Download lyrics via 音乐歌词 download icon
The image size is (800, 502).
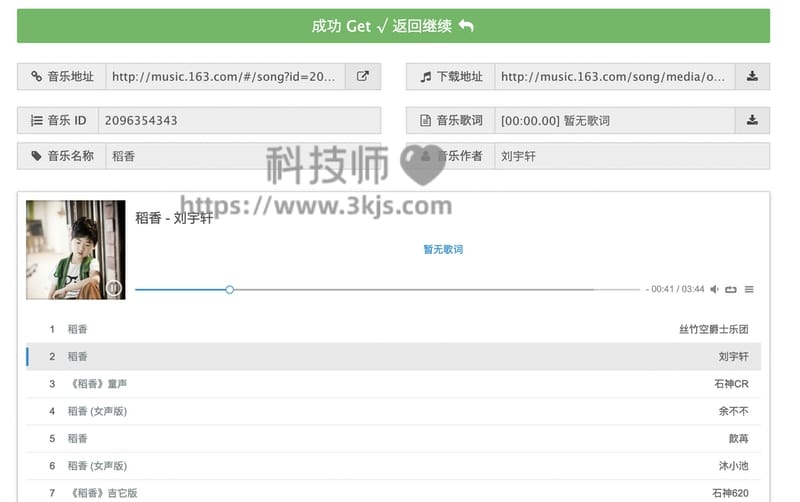point(752,120)
